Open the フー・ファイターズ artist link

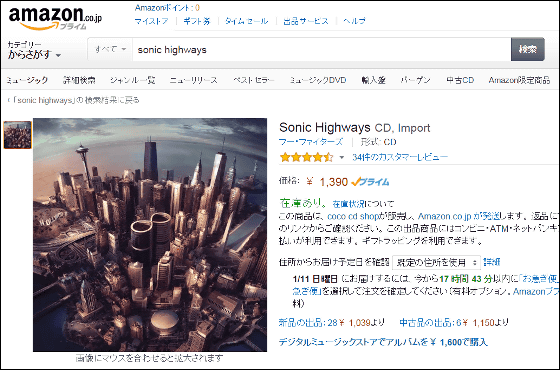(311, 142)
